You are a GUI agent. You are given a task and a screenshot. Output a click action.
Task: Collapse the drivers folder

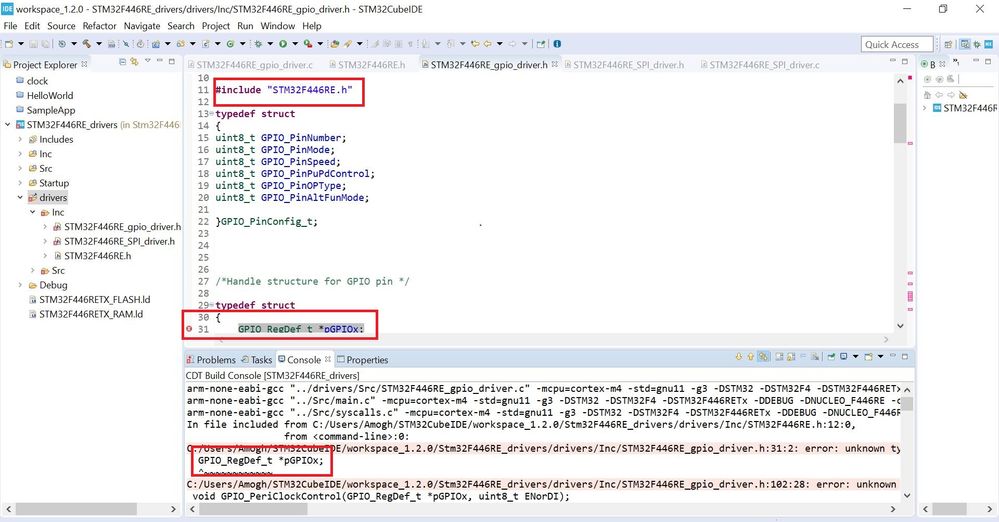pos(20,198)
